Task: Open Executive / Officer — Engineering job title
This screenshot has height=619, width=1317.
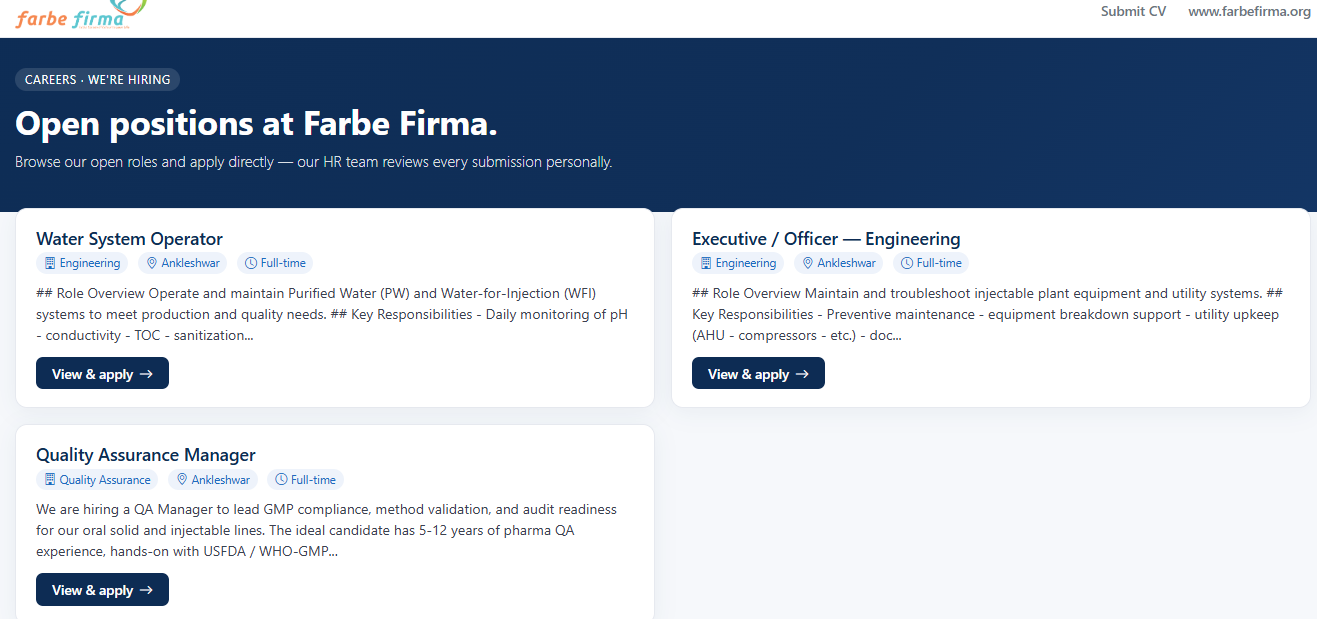Action: click(826, 239)
